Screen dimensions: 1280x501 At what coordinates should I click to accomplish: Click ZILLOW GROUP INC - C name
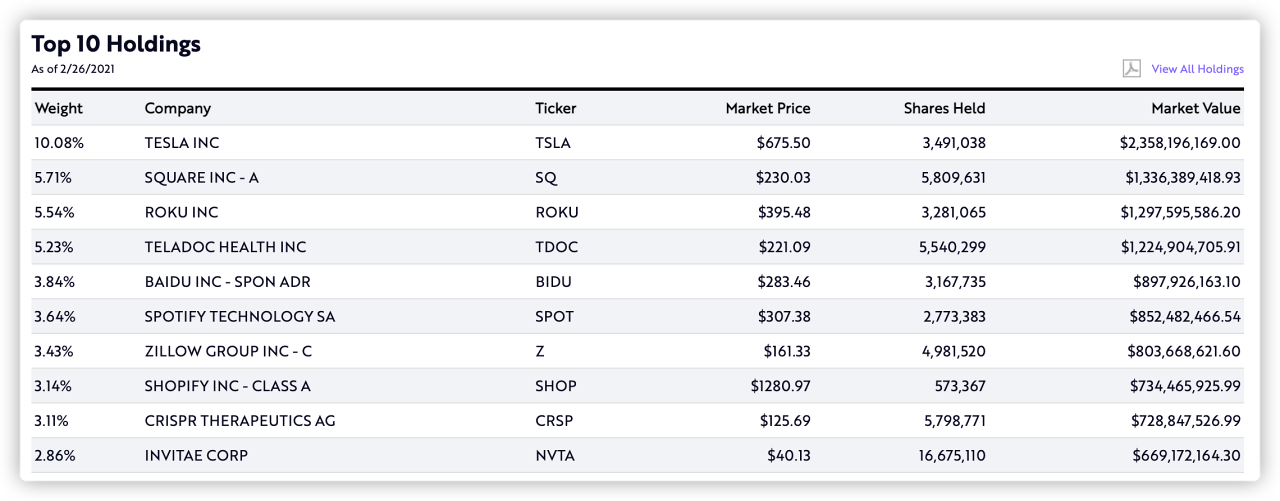(229, 351)
